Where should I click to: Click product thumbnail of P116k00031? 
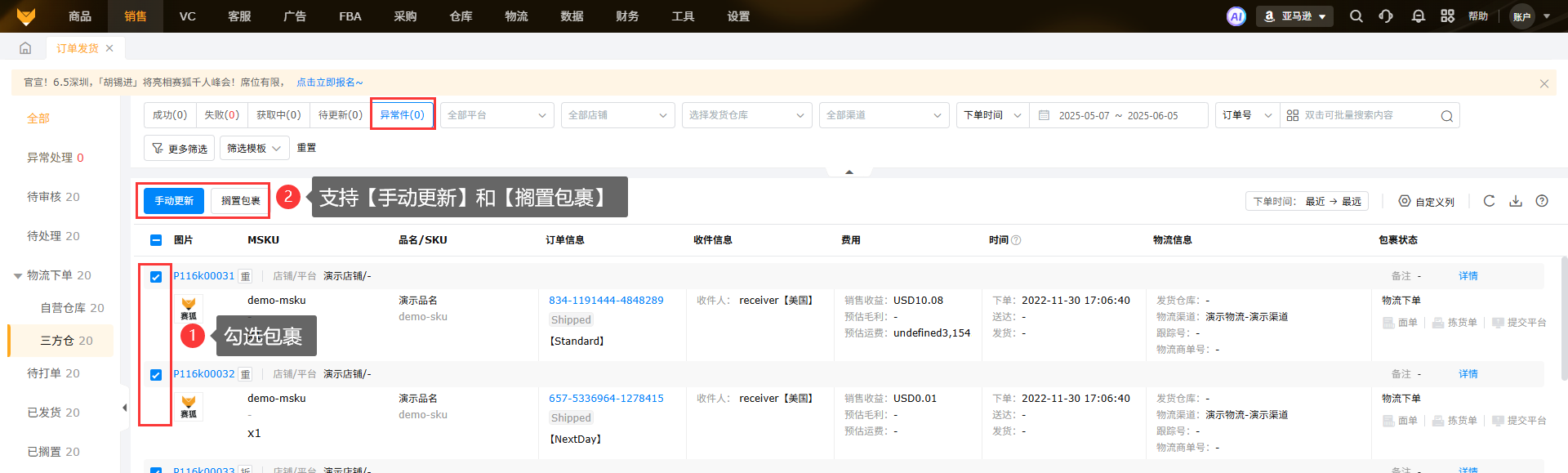click(x=189, y=309)
